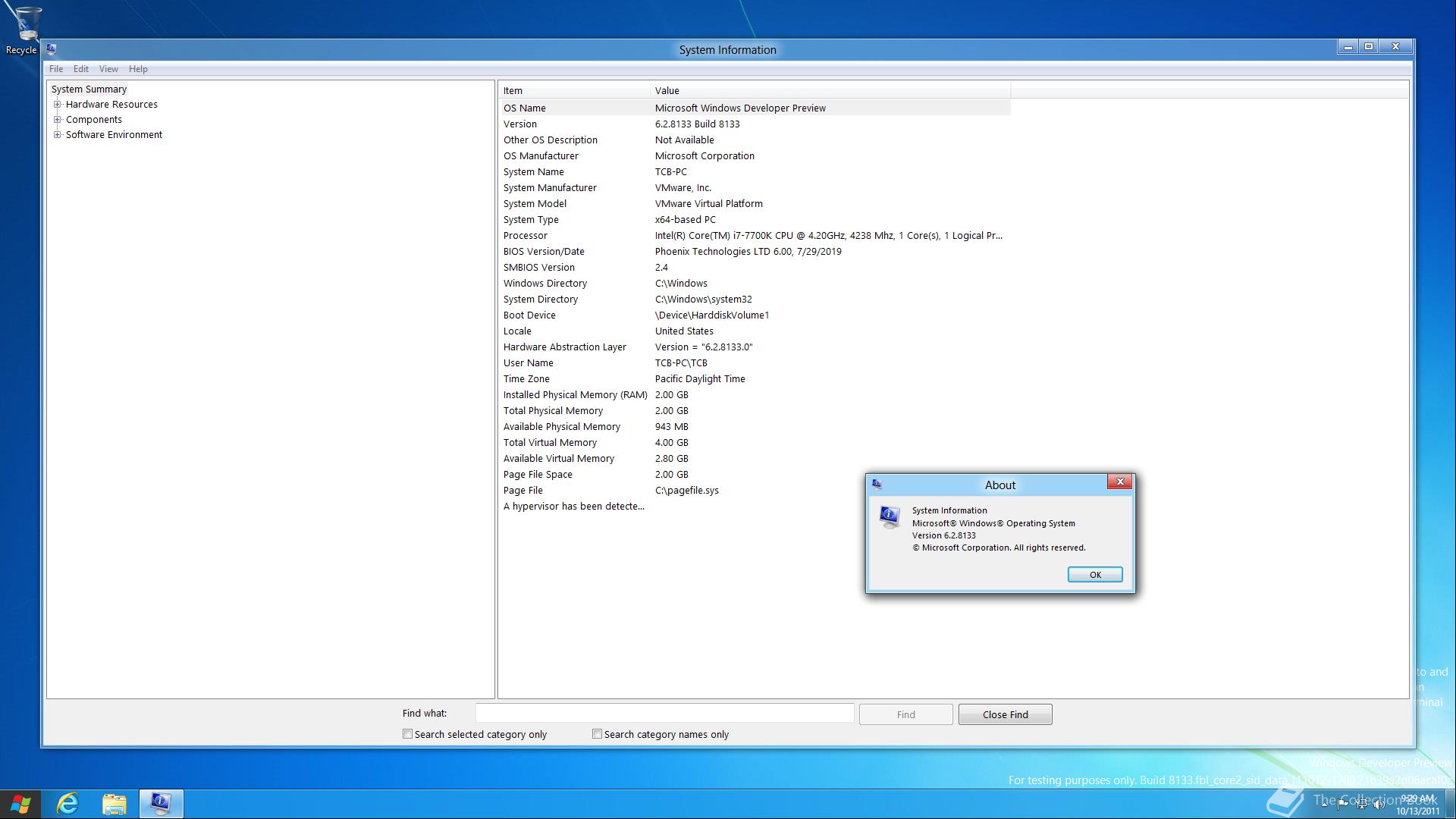The width and height of the screenshot is (1456, 819).
Task: Click the Close Find button
Action: (1005, 714)
